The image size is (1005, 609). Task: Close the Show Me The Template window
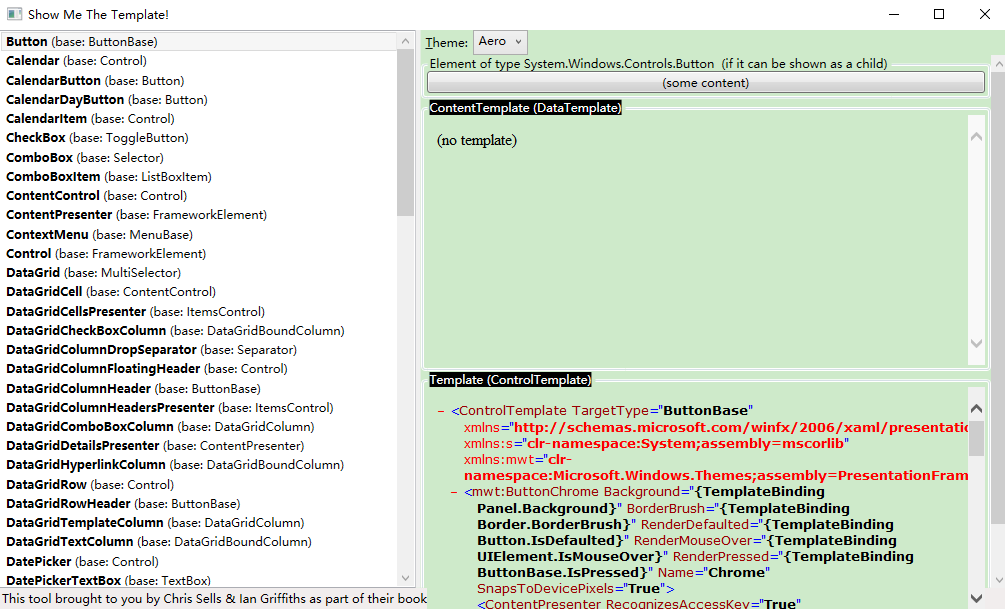tap(985, 14)
